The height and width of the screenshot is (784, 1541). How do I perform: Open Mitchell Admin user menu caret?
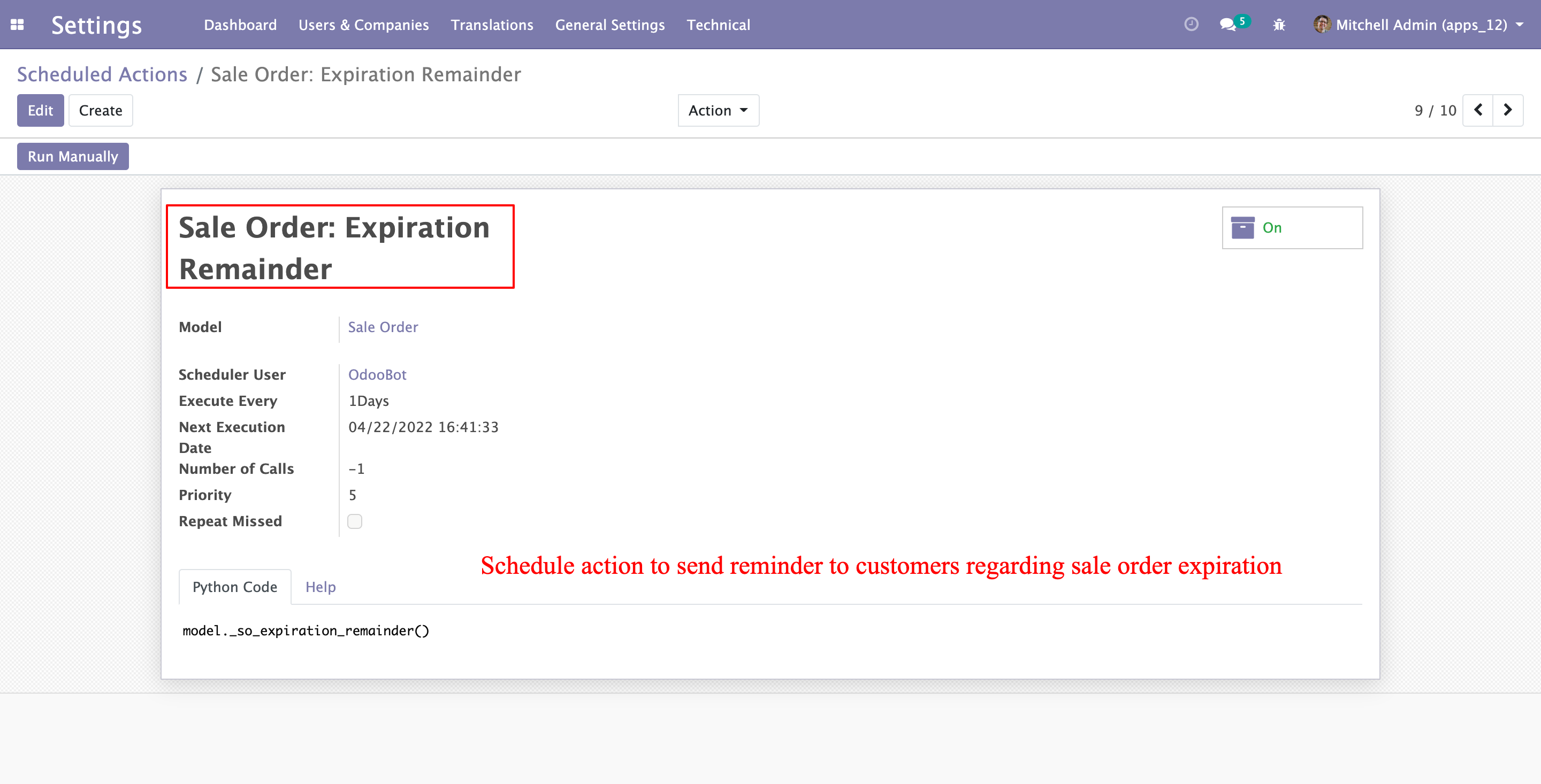pos(1520,25)
